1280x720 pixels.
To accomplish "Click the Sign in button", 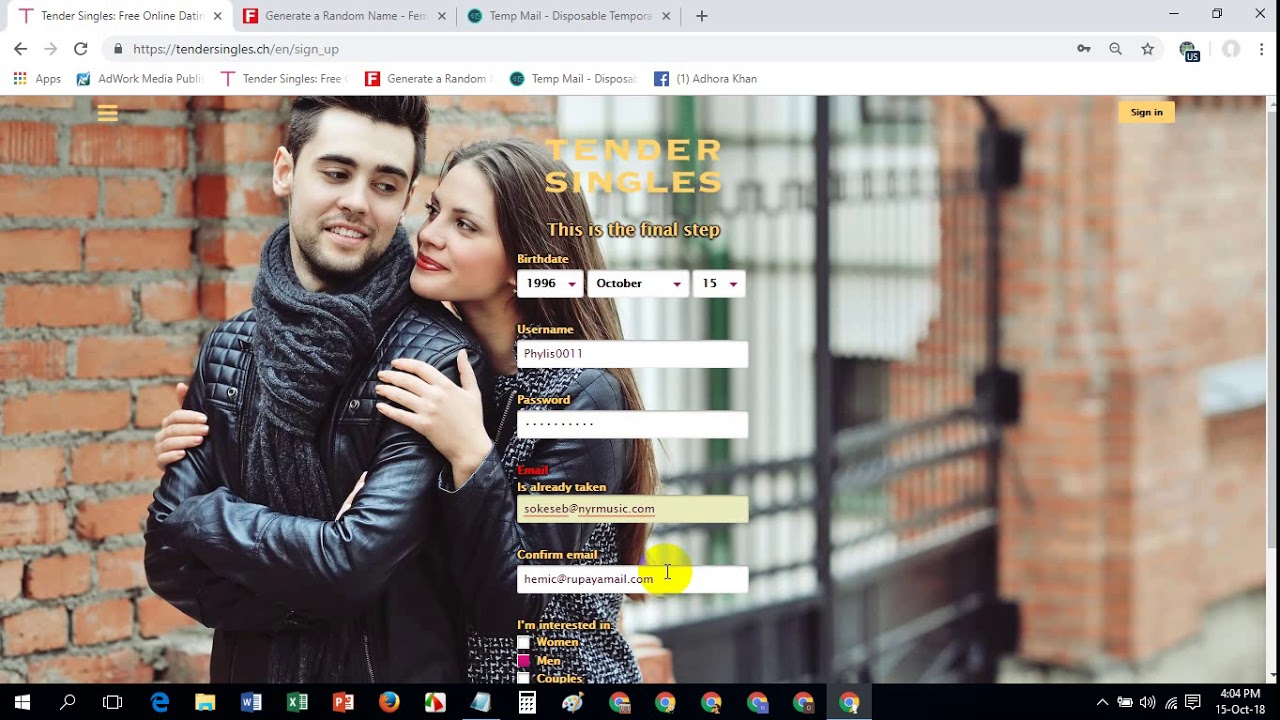I will coord(1146,112).
